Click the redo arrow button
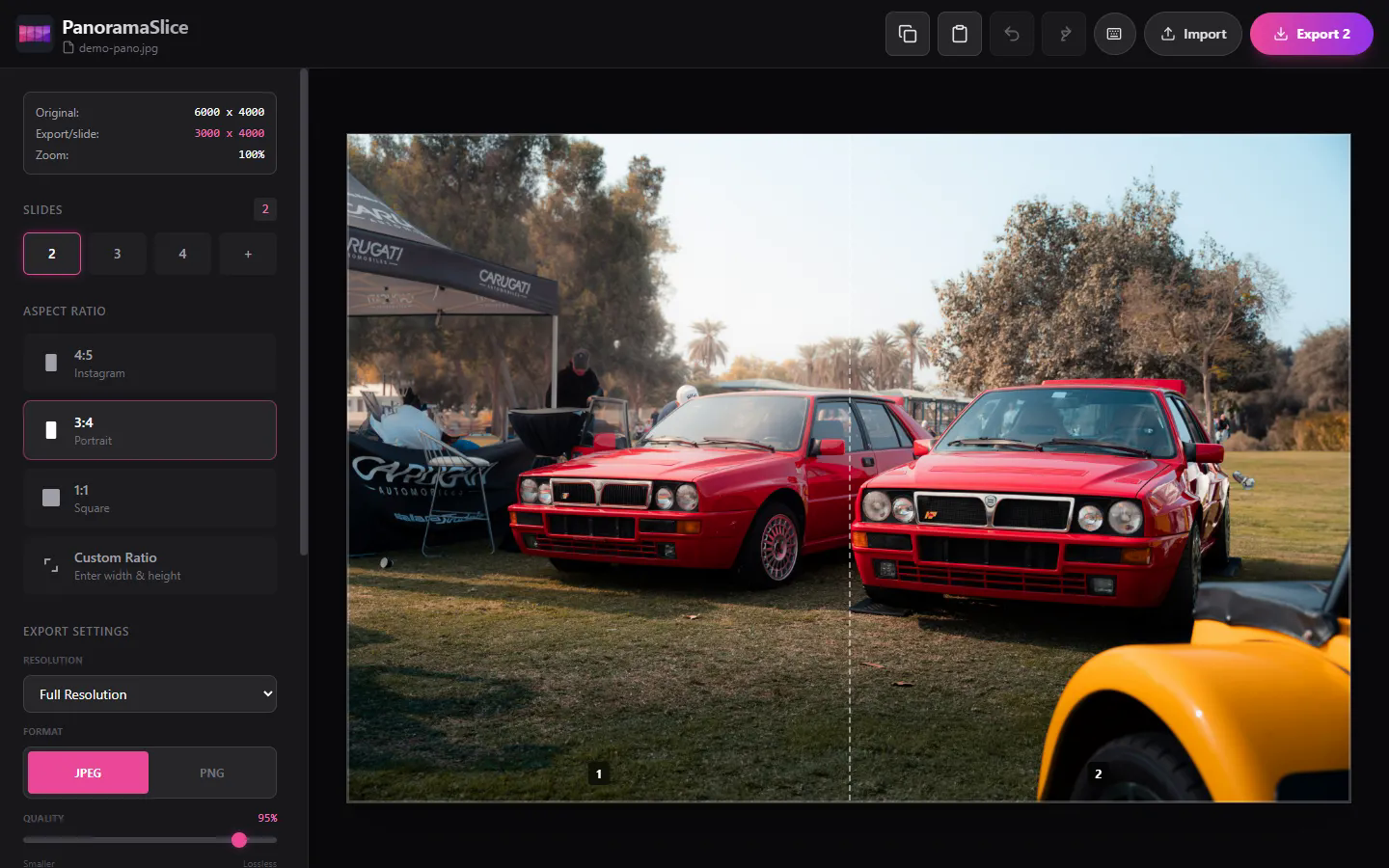 (x=1063, y=34)
